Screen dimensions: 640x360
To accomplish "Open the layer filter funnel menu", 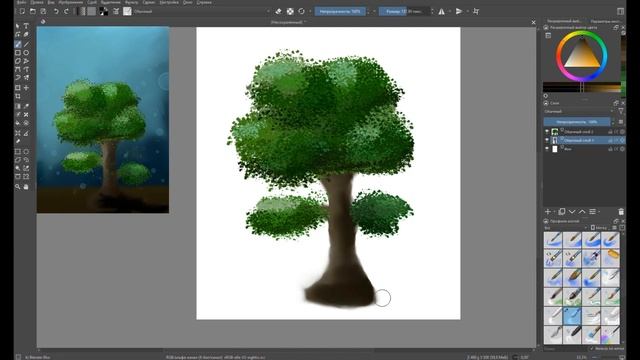I will tap(621, 111).
